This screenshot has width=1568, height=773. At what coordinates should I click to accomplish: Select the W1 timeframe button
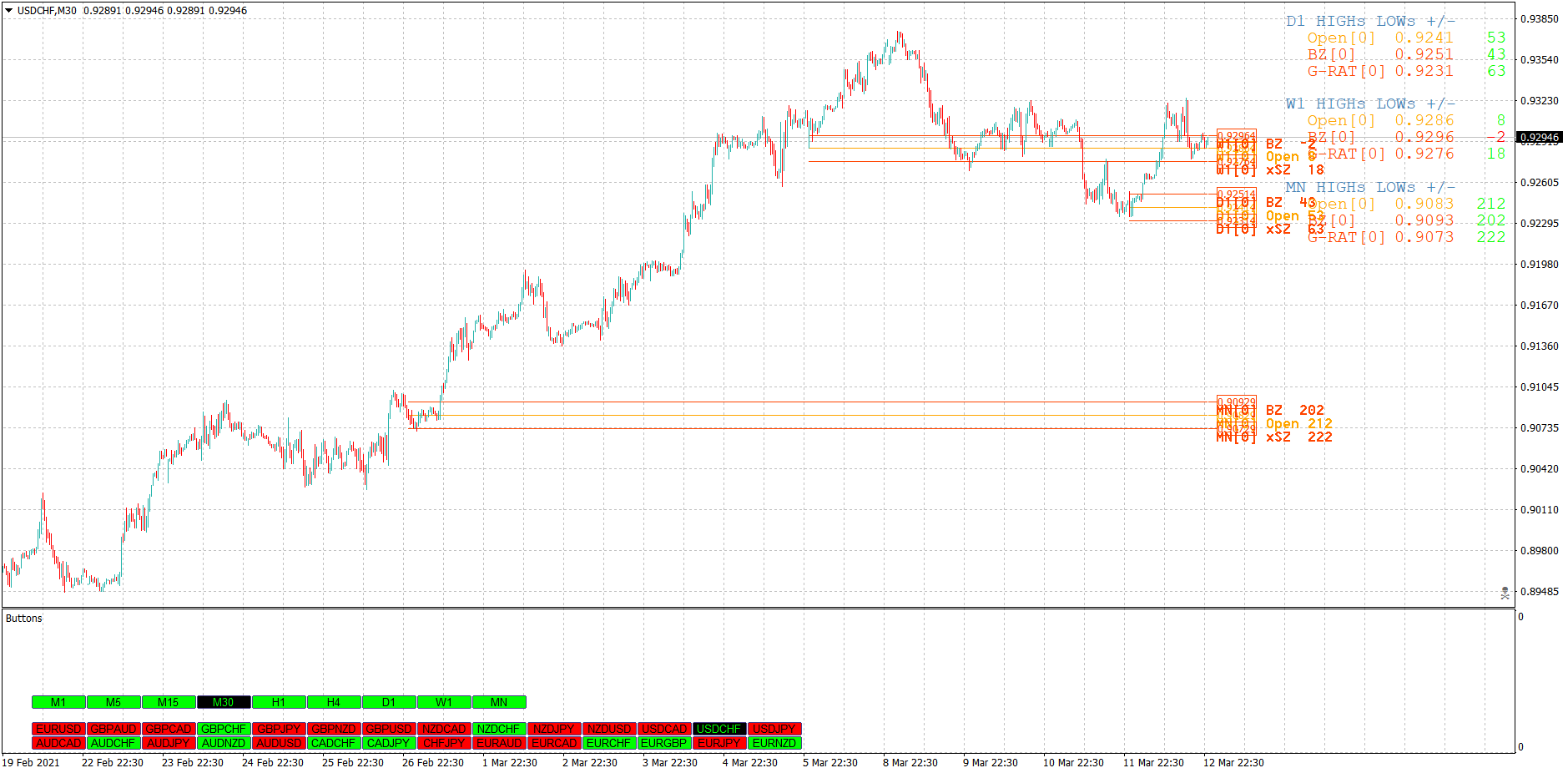click(444, 701)
